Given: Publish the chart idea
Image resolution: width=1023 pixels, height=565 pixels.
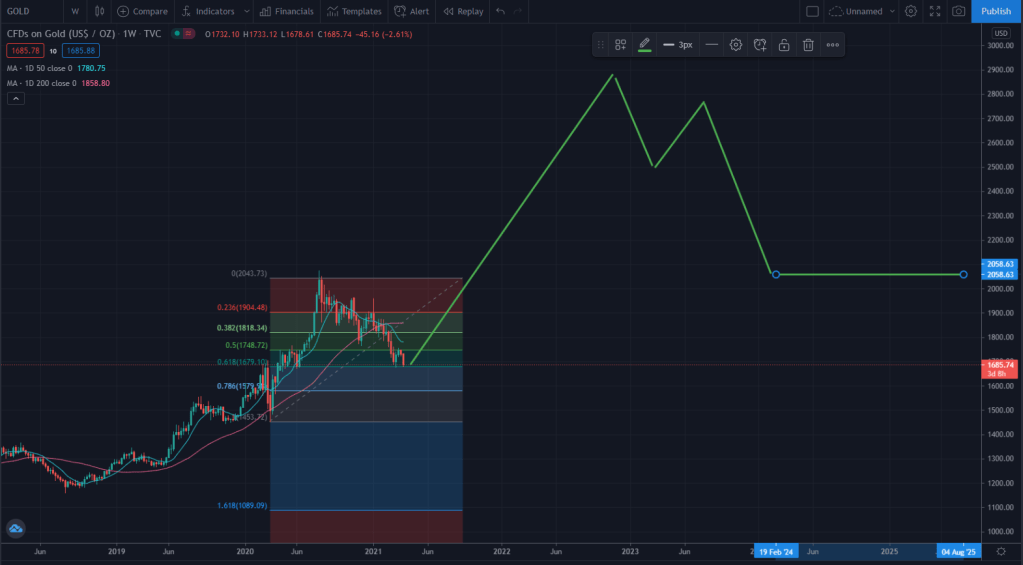Looking at the screenshot, I should click(x=995, y=11).
